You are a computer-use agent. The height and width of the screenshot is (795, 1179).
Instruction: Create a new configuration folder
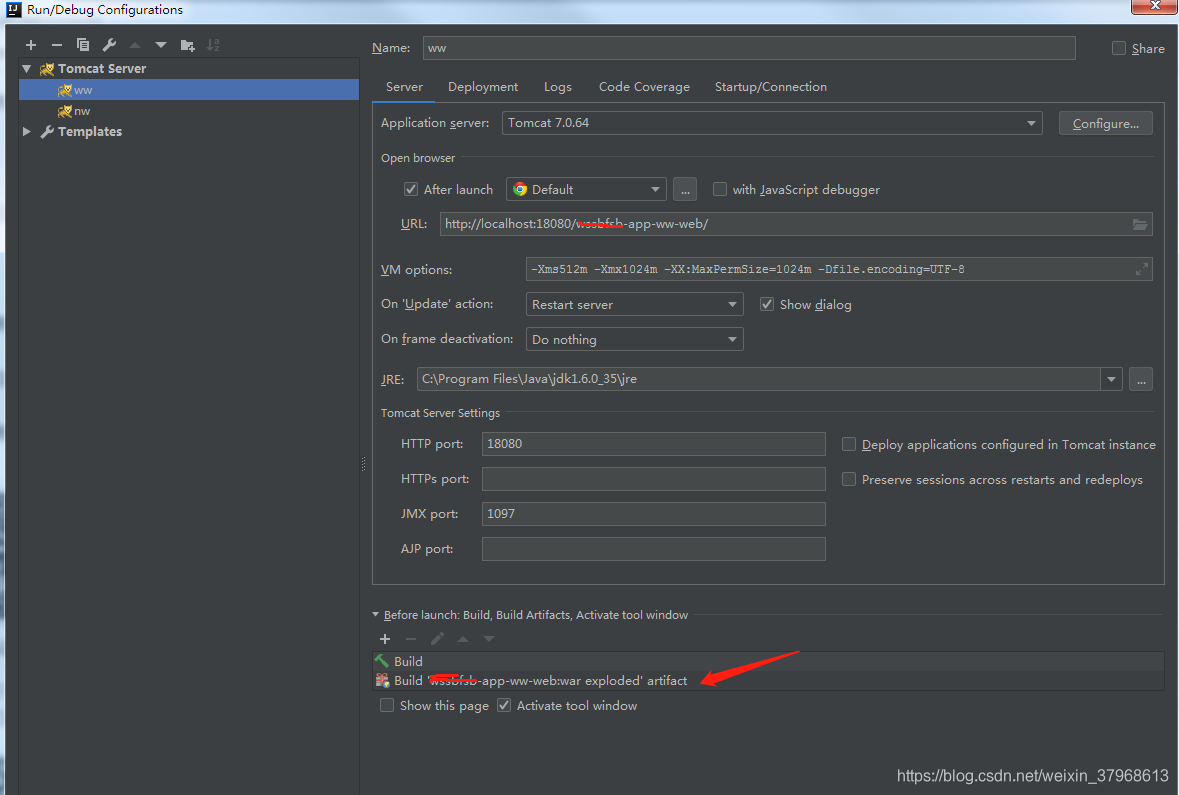pos(187,44)
